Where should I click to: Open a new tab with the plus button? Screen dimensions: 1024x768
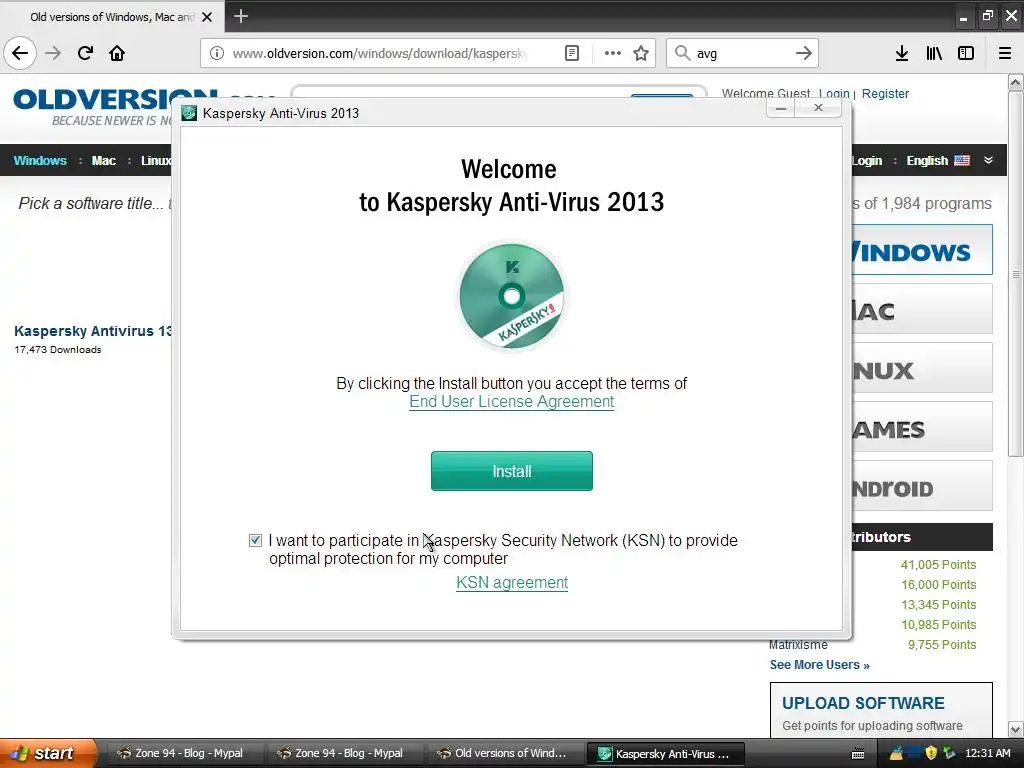click(241, 16)
